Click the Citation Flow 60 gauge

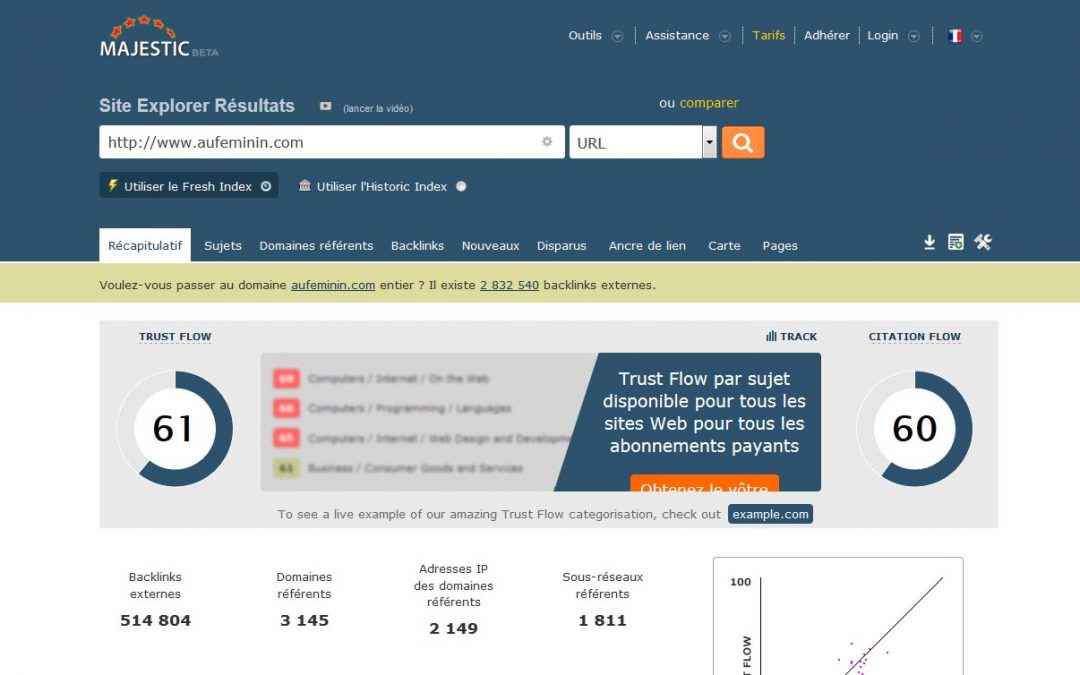point(914,428)
